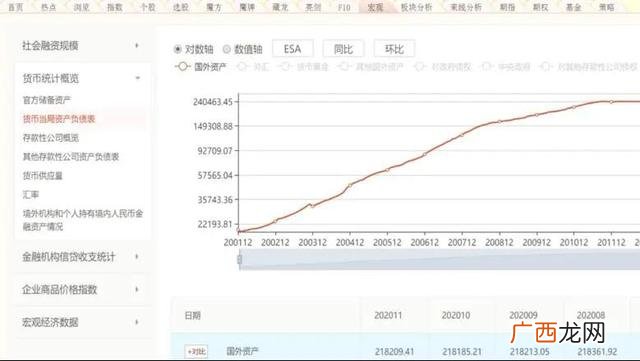Open the 板块分析 menu tab

(x=416, y=7)
